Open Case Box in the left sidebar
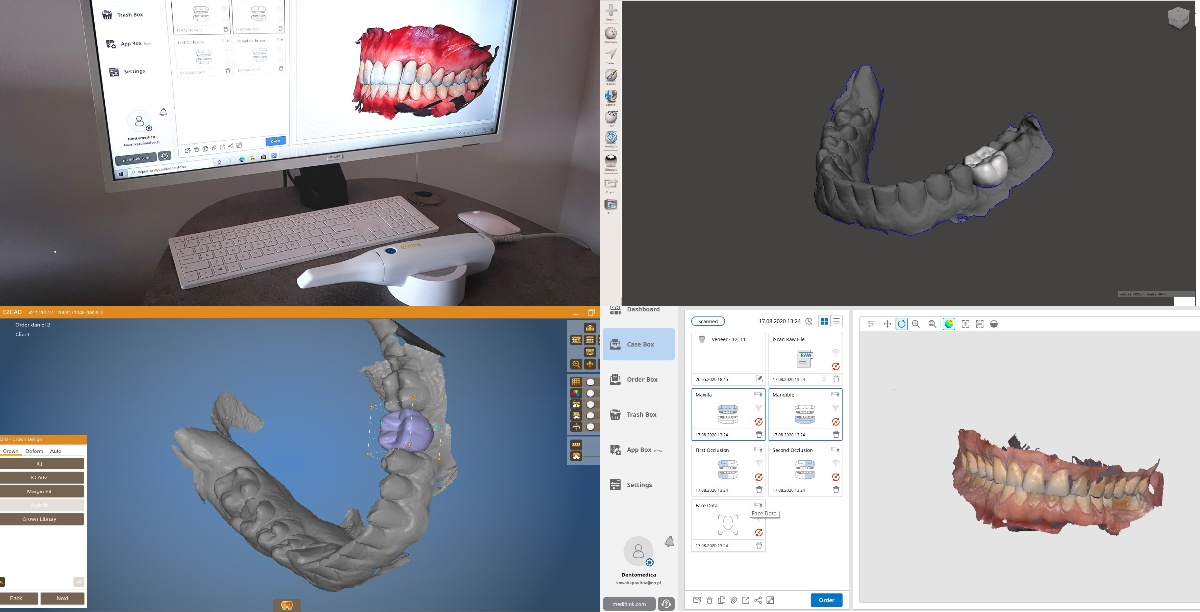The height and width of the screenshot is (612, 1200). pos(638,344)
